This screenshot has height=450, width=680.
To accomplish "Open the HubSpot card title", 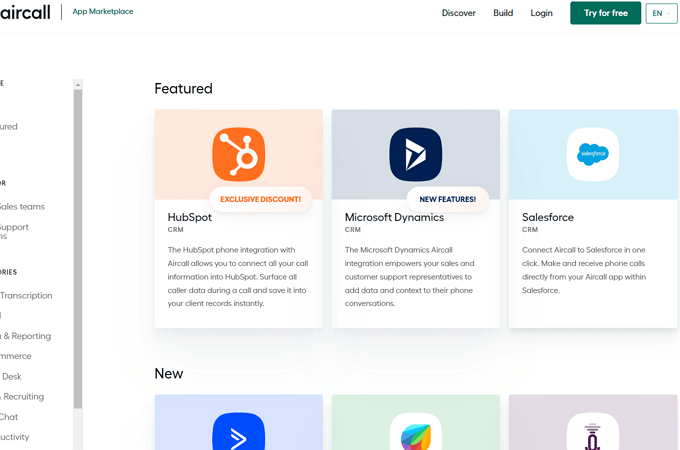I will [x=190, y=217].
